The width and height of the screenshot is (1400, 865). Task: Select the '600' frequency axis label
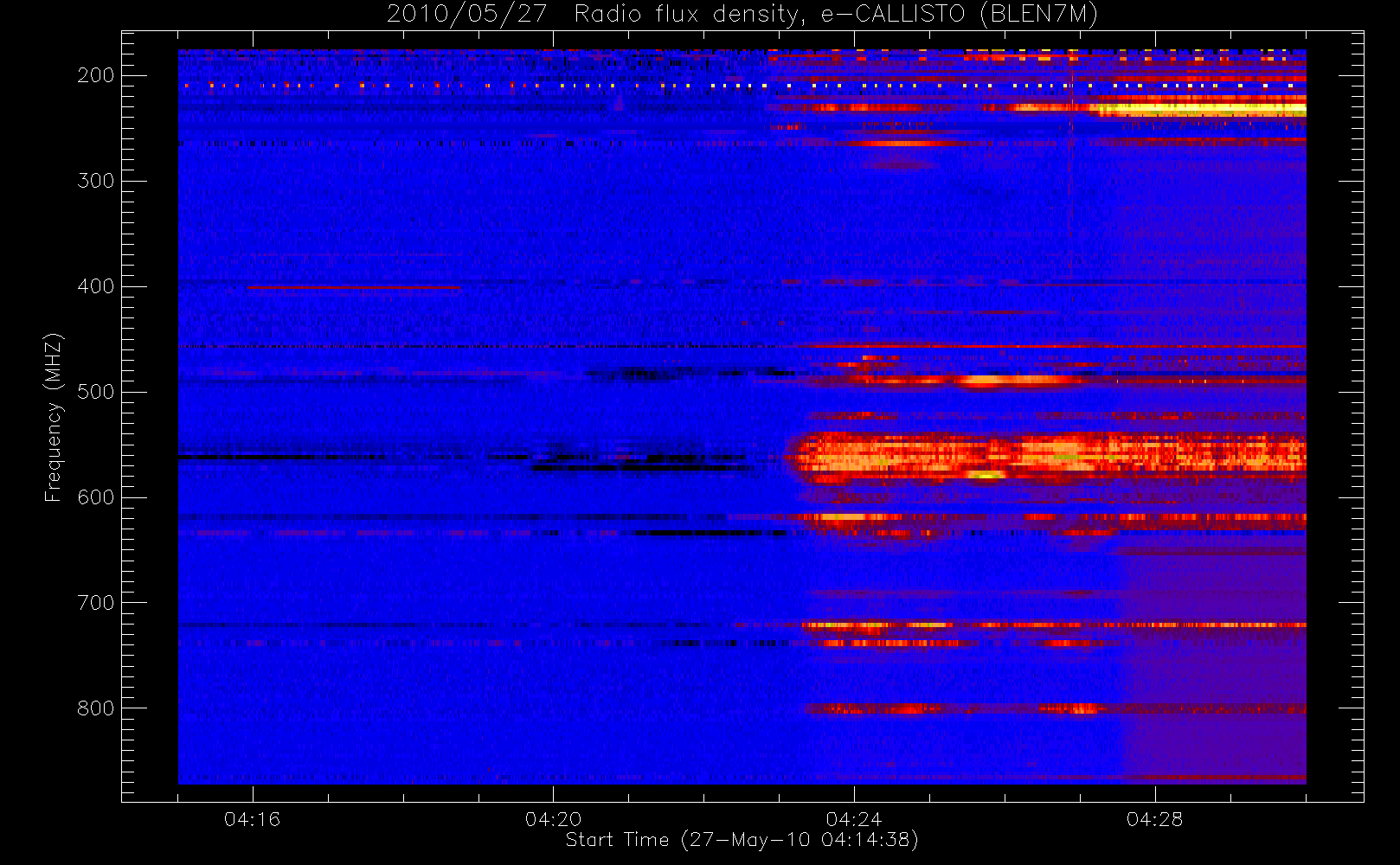pos(95,497)
